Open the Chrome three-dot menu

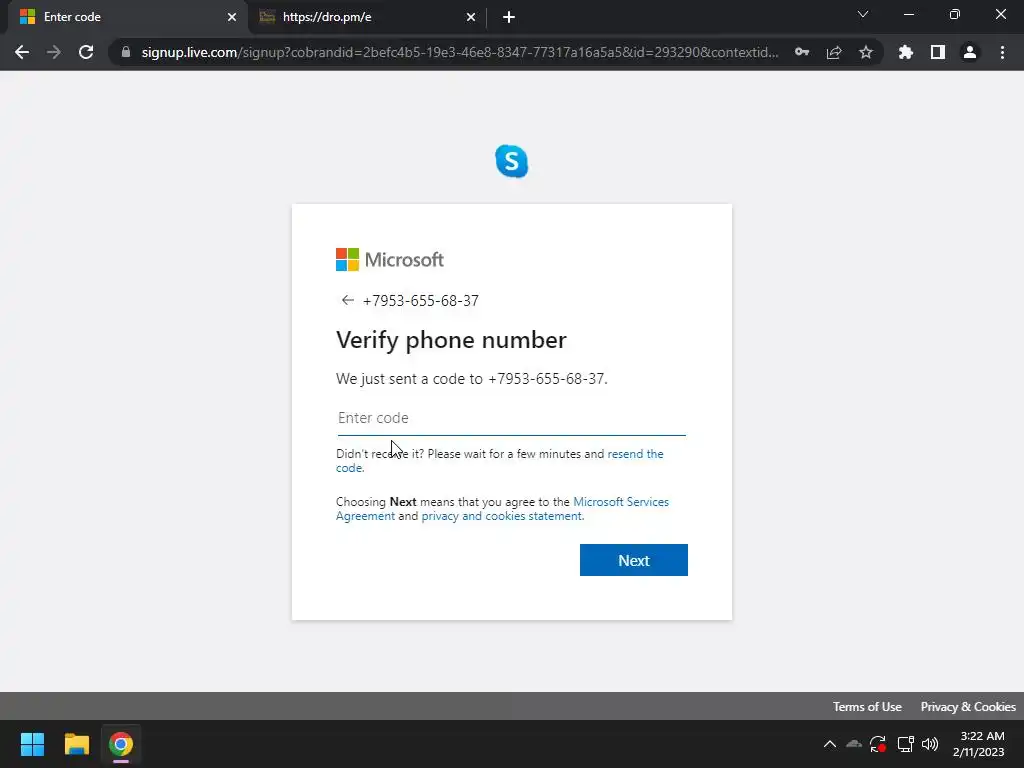point(1002,52)
